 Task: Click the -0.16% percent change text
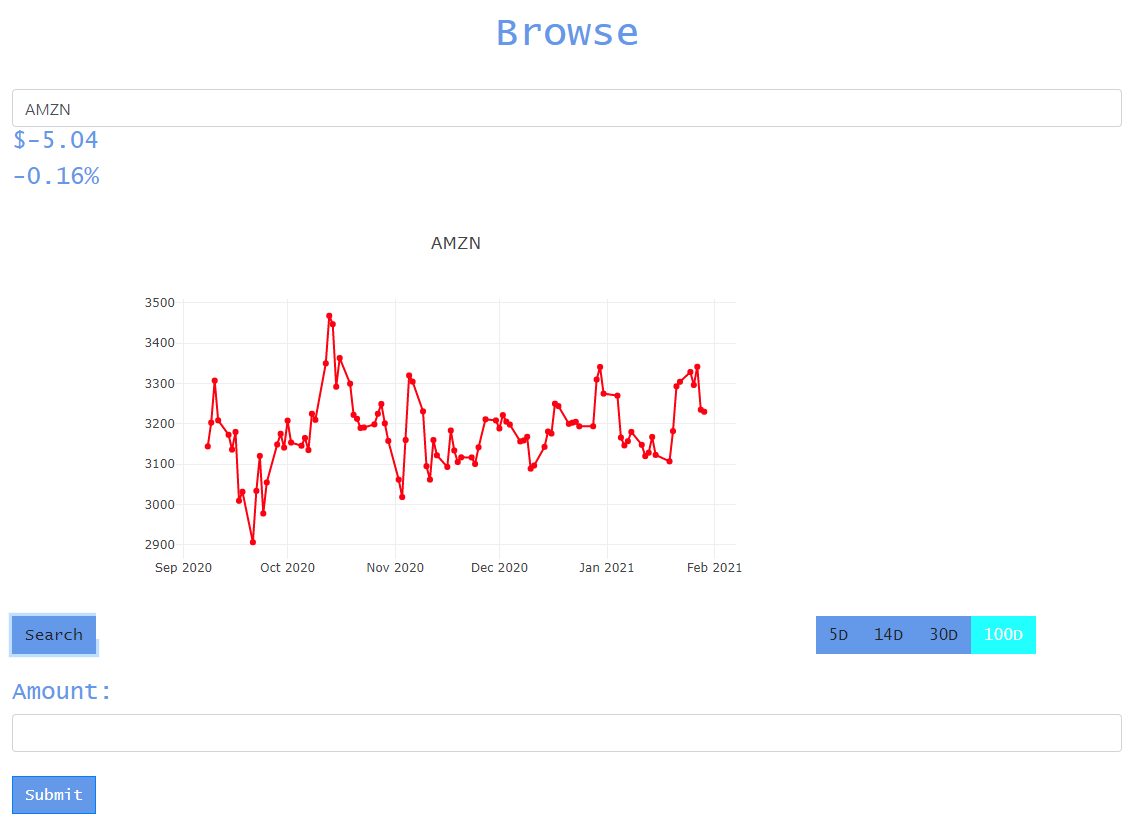(x=55, y=176)
